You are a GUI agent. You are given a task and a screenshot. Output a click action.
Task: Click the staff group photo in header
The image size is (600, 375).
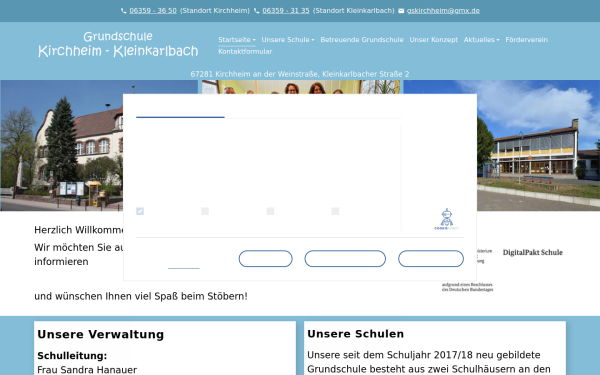(x=301, y=87)
